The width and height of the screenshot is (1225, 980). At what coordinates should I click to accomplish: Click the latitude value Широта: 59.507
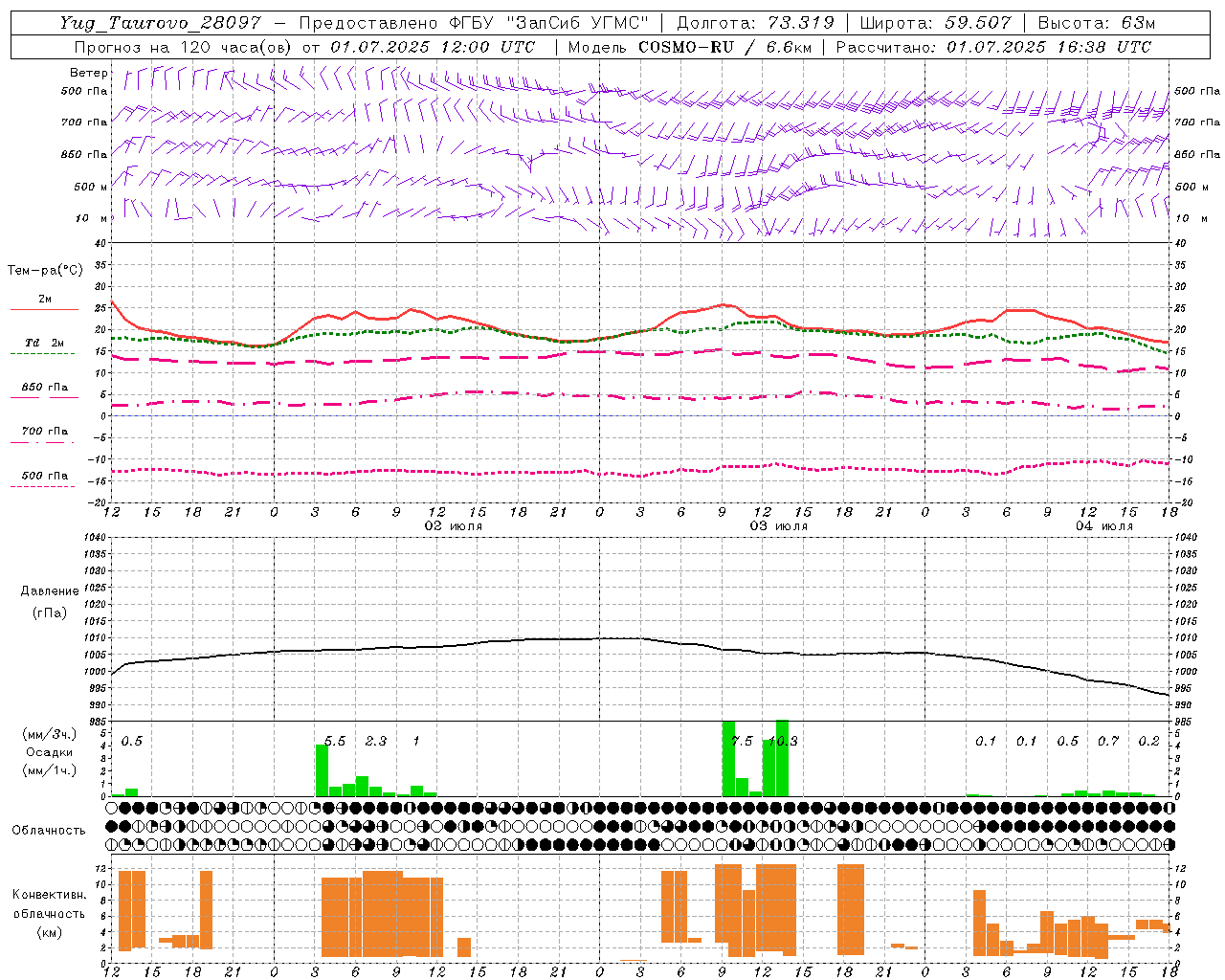point(936,23)
